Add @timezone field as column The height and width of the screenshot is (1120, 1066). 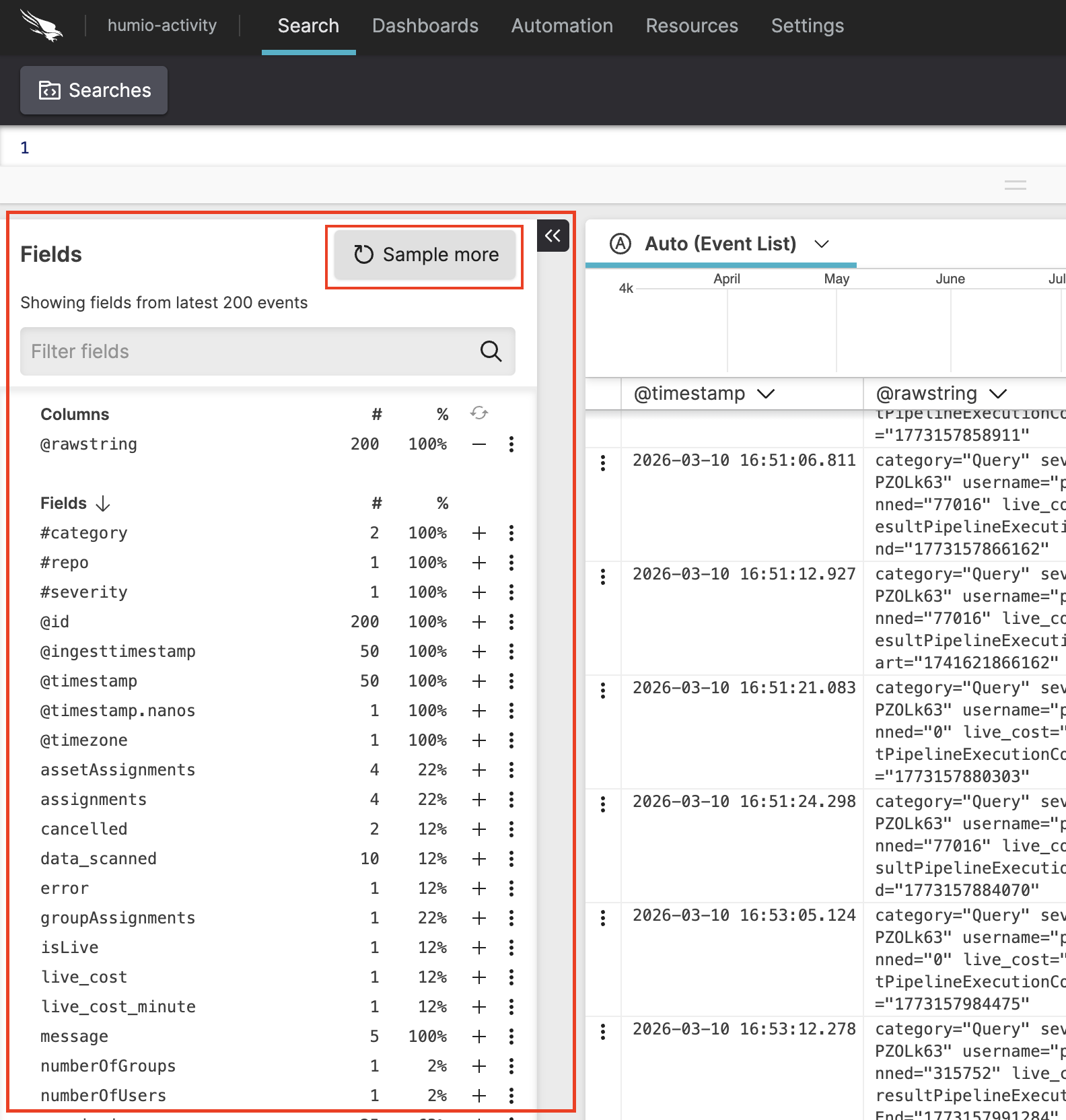[x=479, y=740]
